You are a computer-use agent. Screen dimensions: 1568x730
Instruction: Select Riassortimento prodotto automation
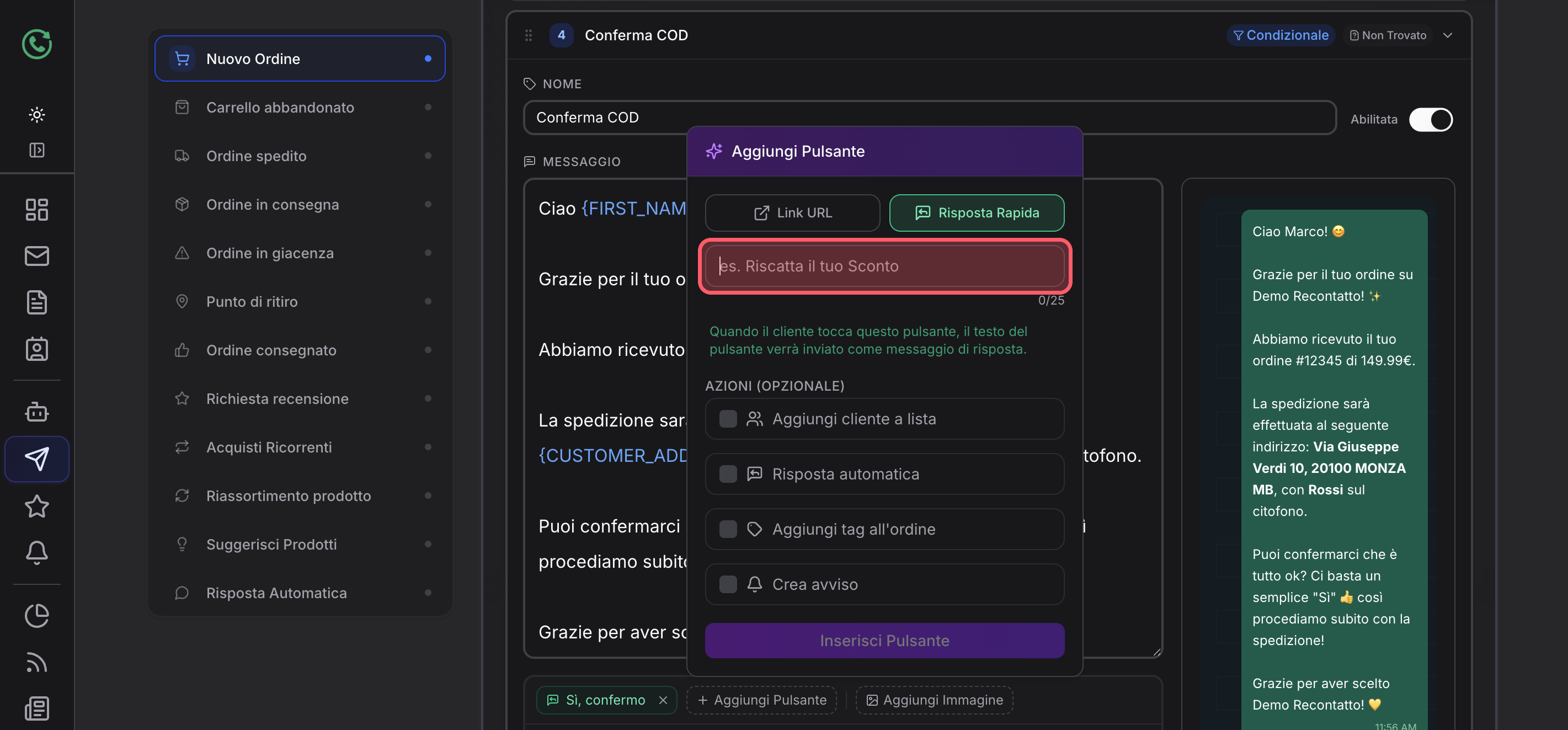click(x=300, y=495)
